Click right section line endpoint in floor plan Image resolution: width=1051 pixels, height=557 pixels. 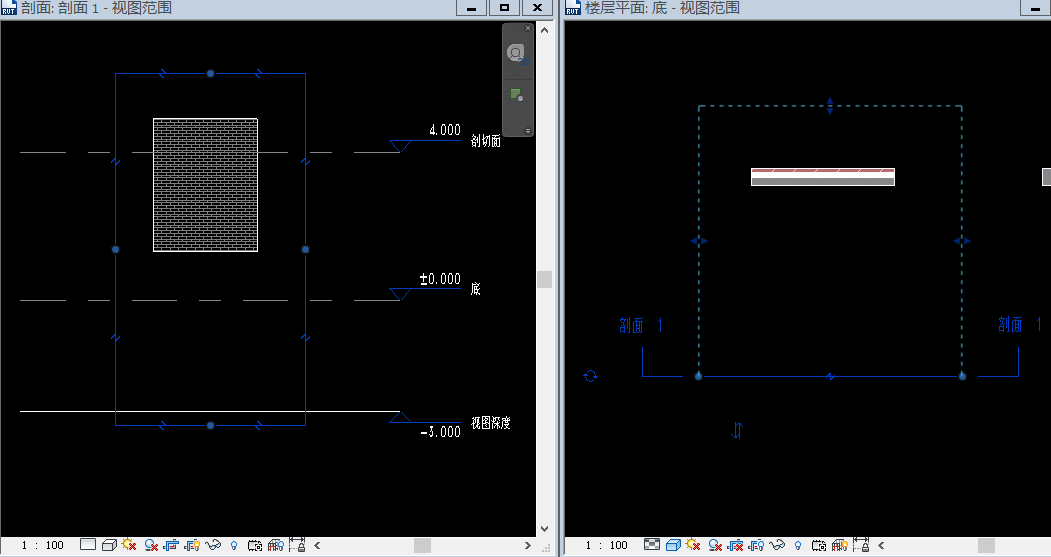tap(962, 376)
